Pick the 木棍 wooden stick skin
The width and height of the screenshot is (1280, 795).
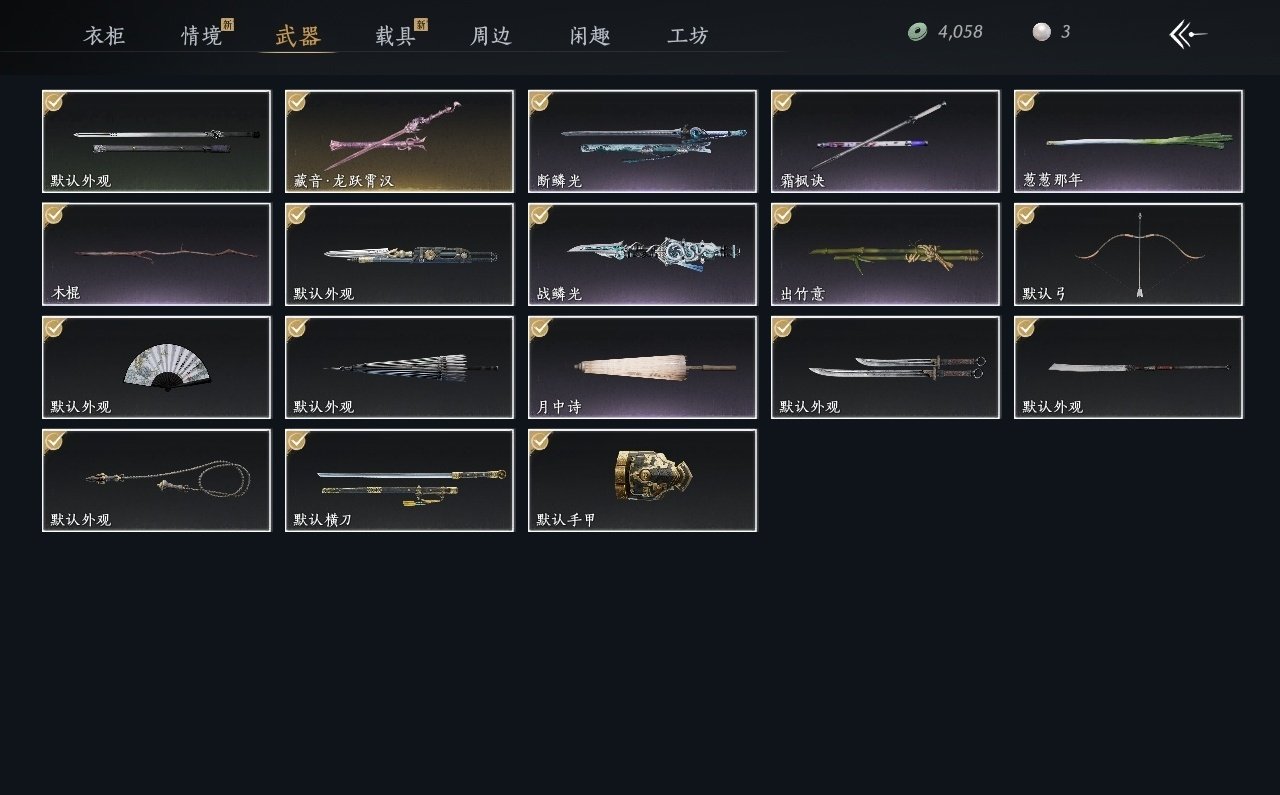[x=156, y=254]
